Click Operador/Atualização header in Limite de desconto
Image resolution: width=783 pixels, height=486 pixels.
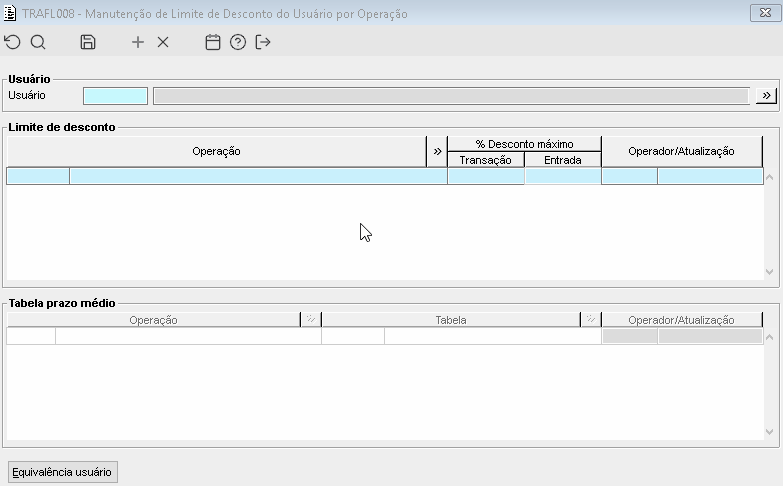[x=682, y=151]
